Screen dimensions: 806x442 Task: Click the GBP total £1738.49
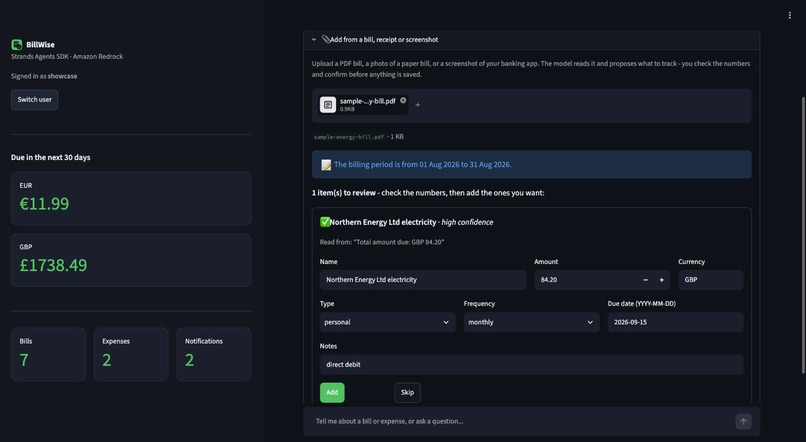(x=53, y=265)
